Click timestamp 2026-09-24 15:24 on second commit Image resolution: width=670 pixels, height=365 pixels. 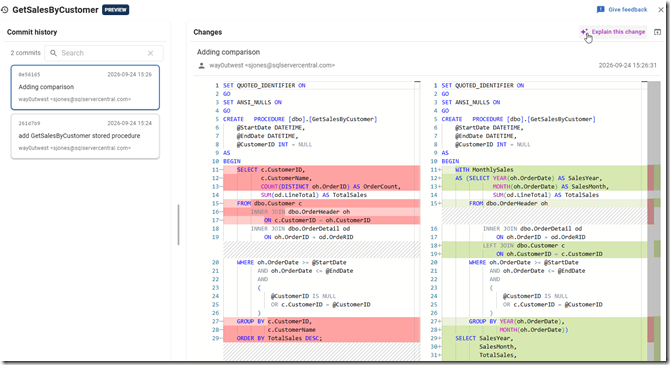tap(129, 123)
